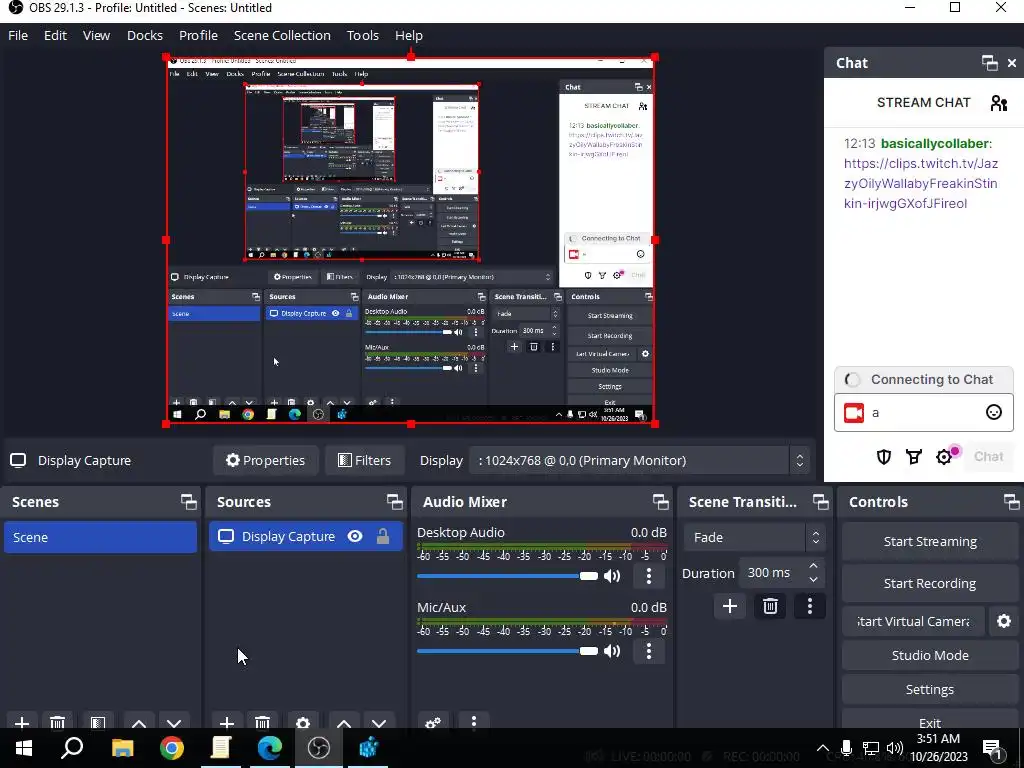
Task: Move the scene down
Action: (174, 723)
